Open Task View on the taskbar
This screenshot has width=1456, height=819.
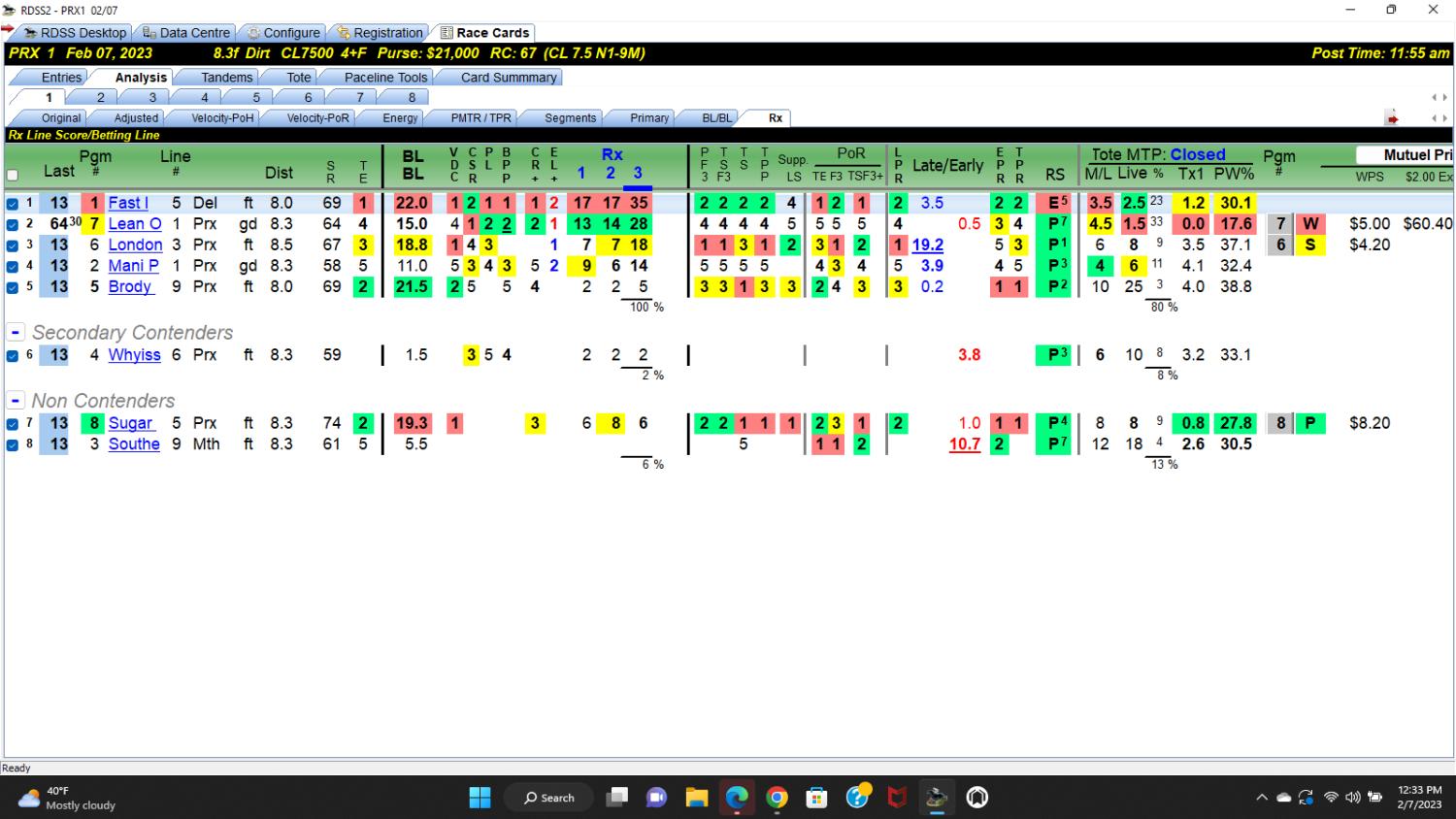pos(616,798)
